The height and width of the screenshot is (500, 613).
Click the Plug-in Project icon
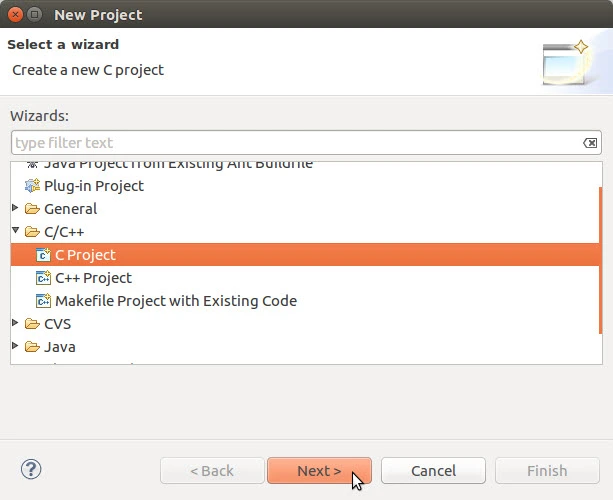(x=33, y=186)
